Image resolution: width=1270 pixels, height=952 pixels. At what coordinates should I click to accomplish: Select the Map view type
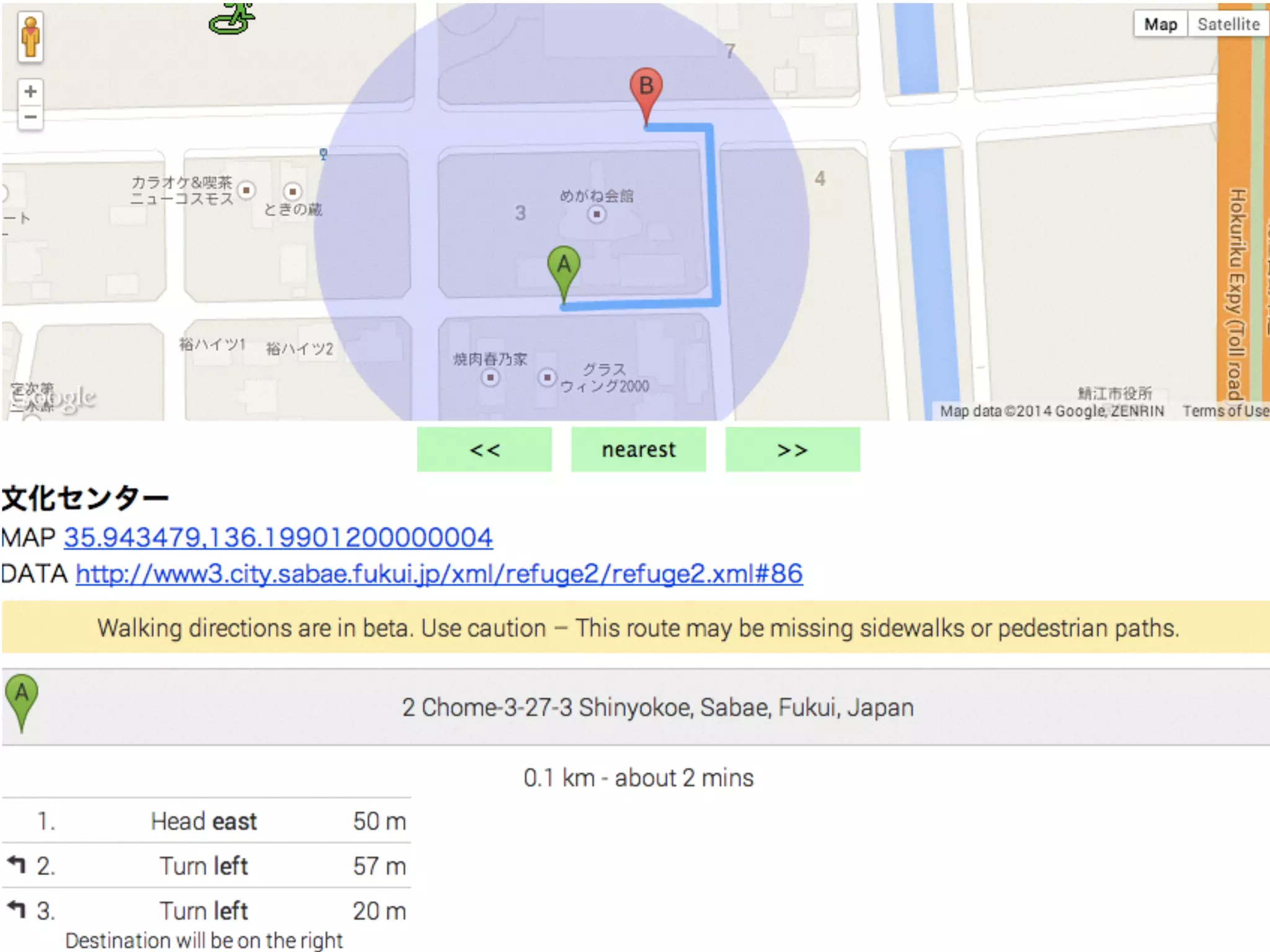tap(1160, 24)
